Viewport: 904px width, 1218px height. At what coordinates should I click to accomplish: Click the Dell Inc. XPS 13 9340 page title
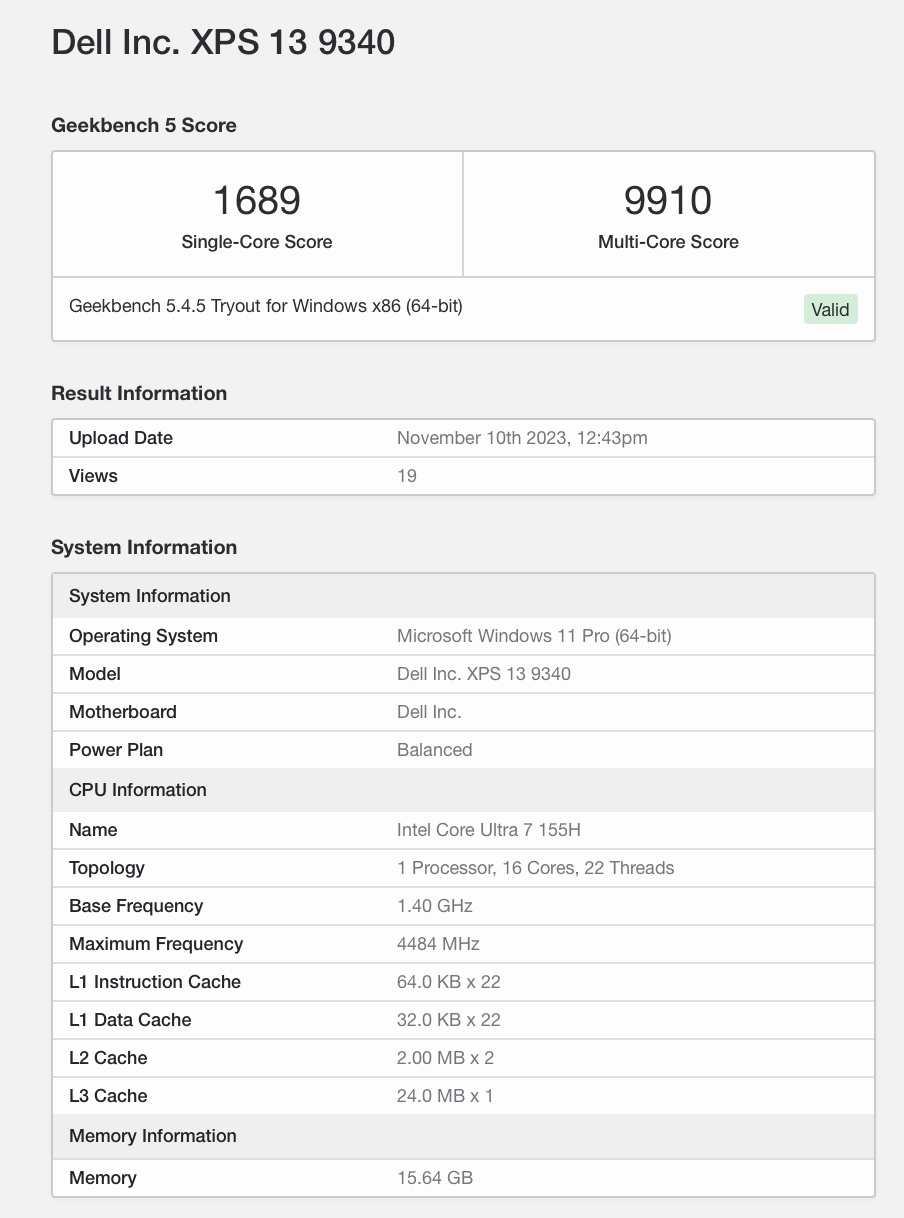tap(223, 42)
